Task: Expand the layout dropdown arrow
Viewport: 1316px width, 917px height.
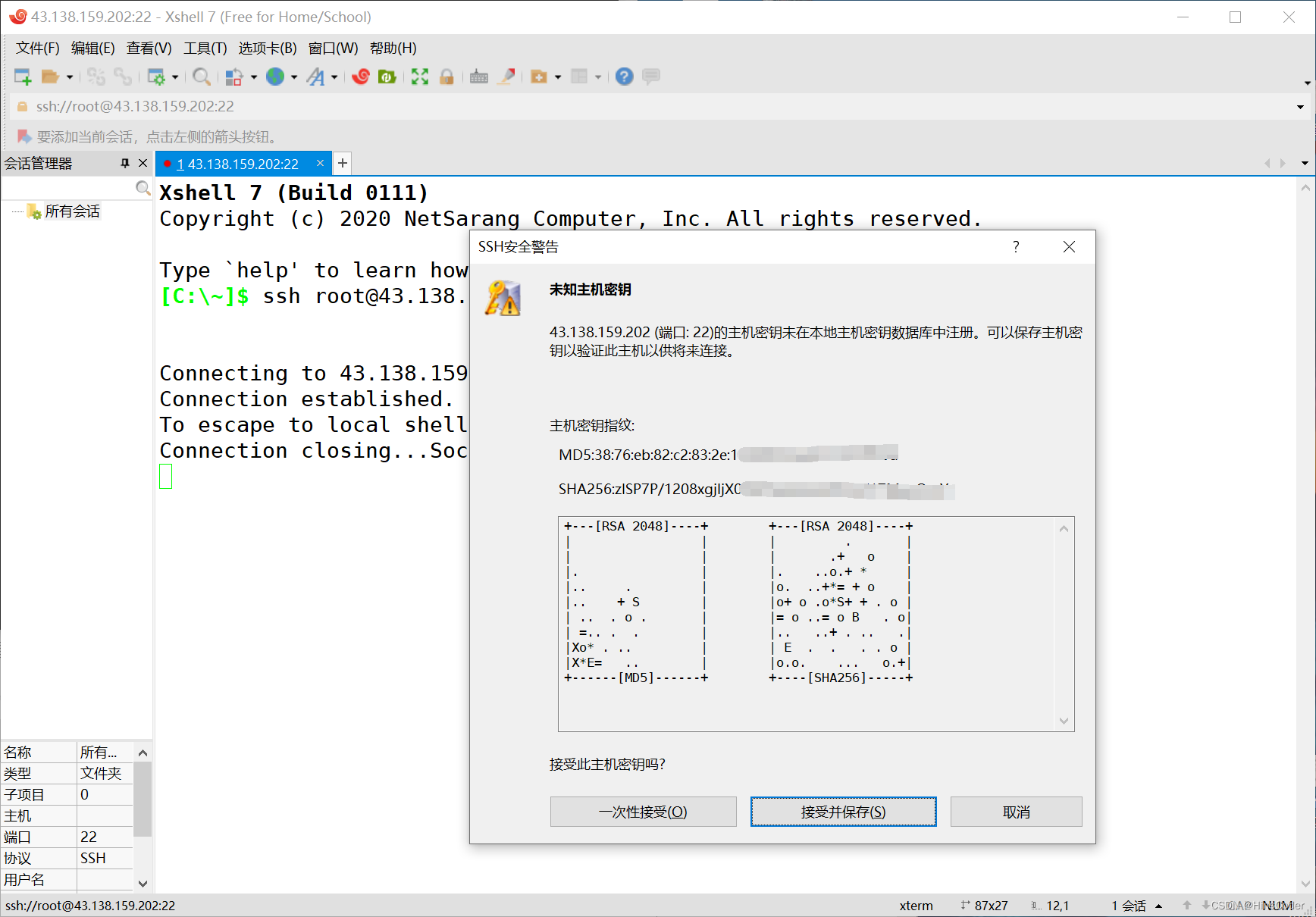Action: click(x=598, y=77)
